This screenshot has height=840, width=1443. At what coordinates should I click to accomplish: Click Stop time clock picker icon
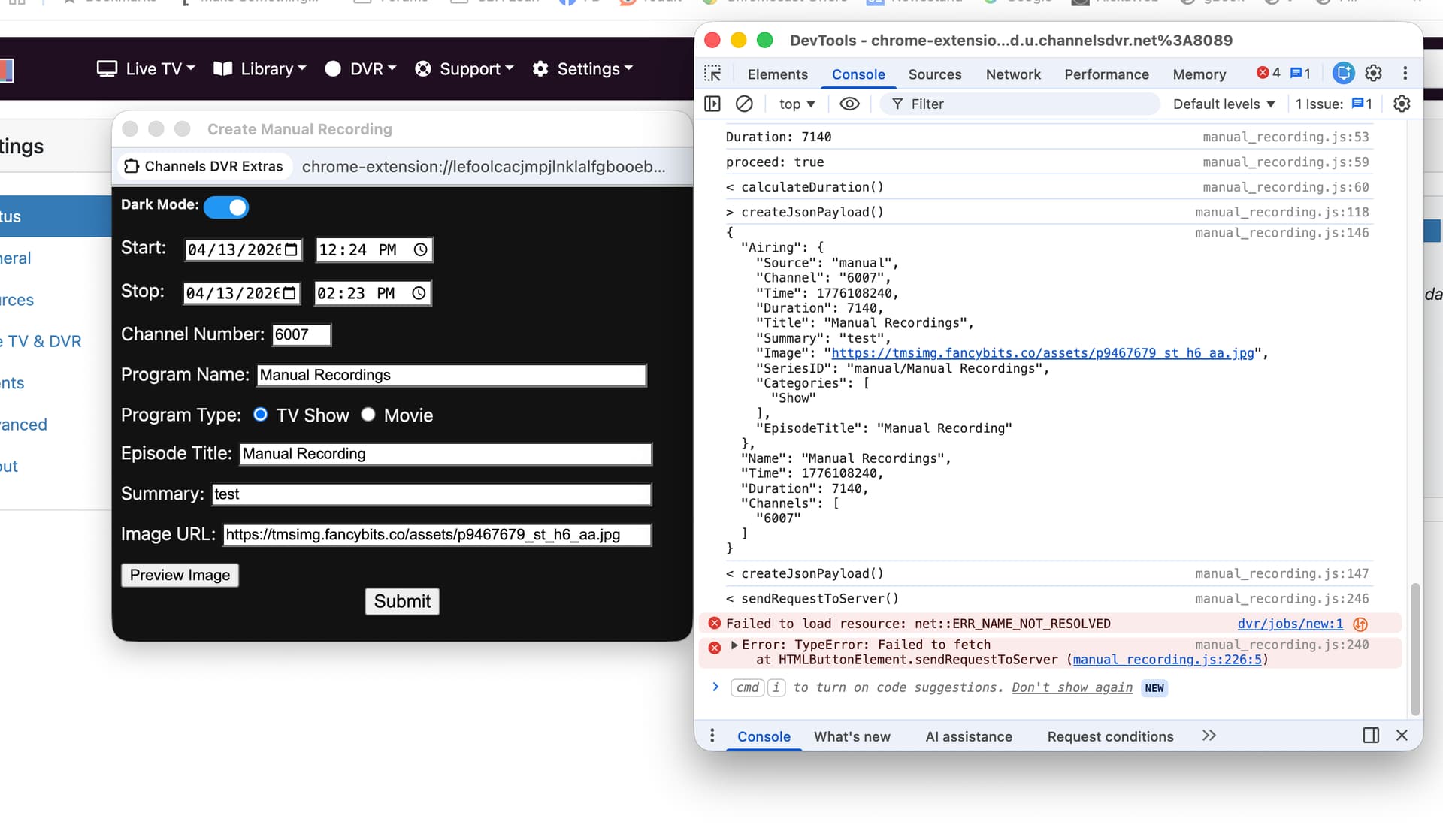pyautogui.click(x=419, y=293)
